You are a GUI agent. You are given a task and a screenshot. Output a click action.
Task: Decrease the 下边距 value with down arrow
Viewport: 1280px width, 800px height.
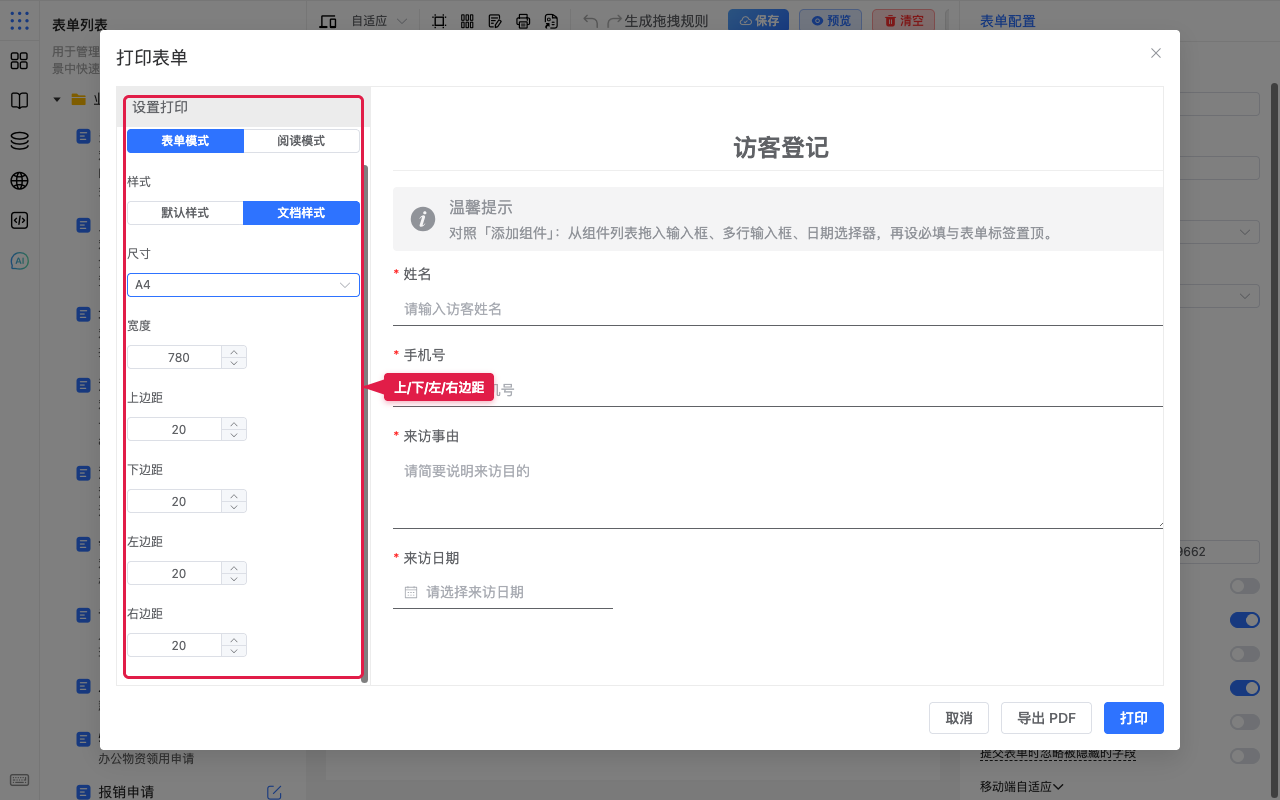pyautogui.click(x=234, y=507)
